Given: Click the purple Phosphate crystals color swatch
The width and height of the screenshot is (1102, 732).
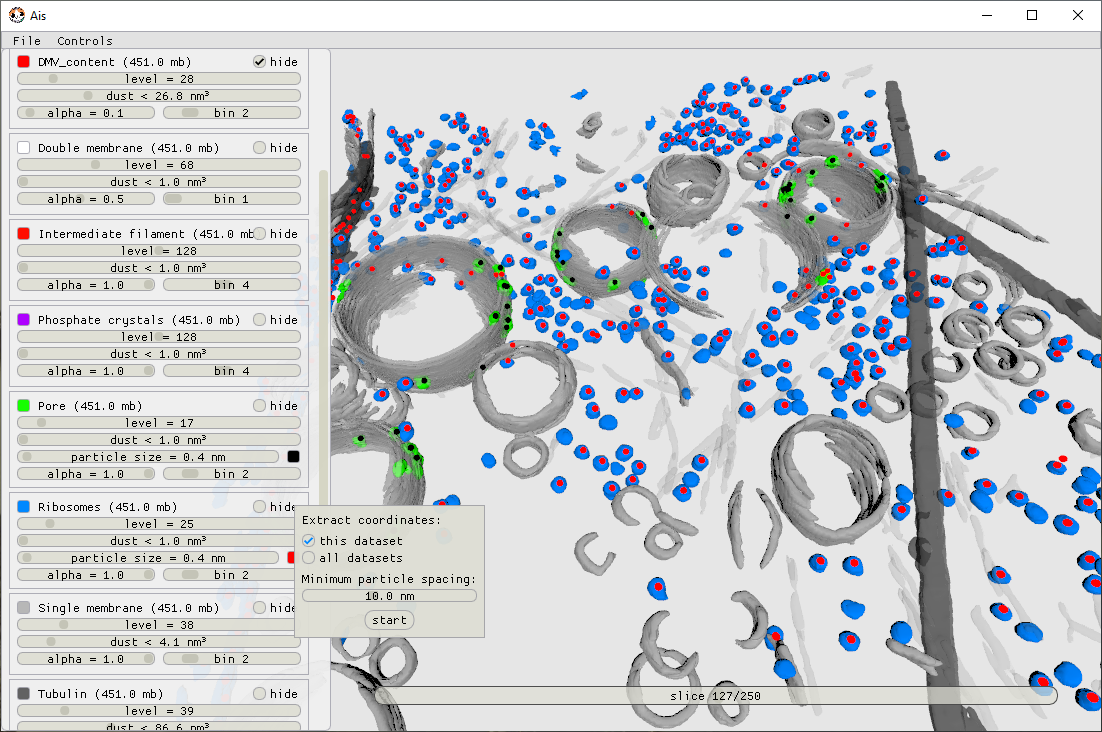Looking at the screenshot, I should click(x=23, y=320).
